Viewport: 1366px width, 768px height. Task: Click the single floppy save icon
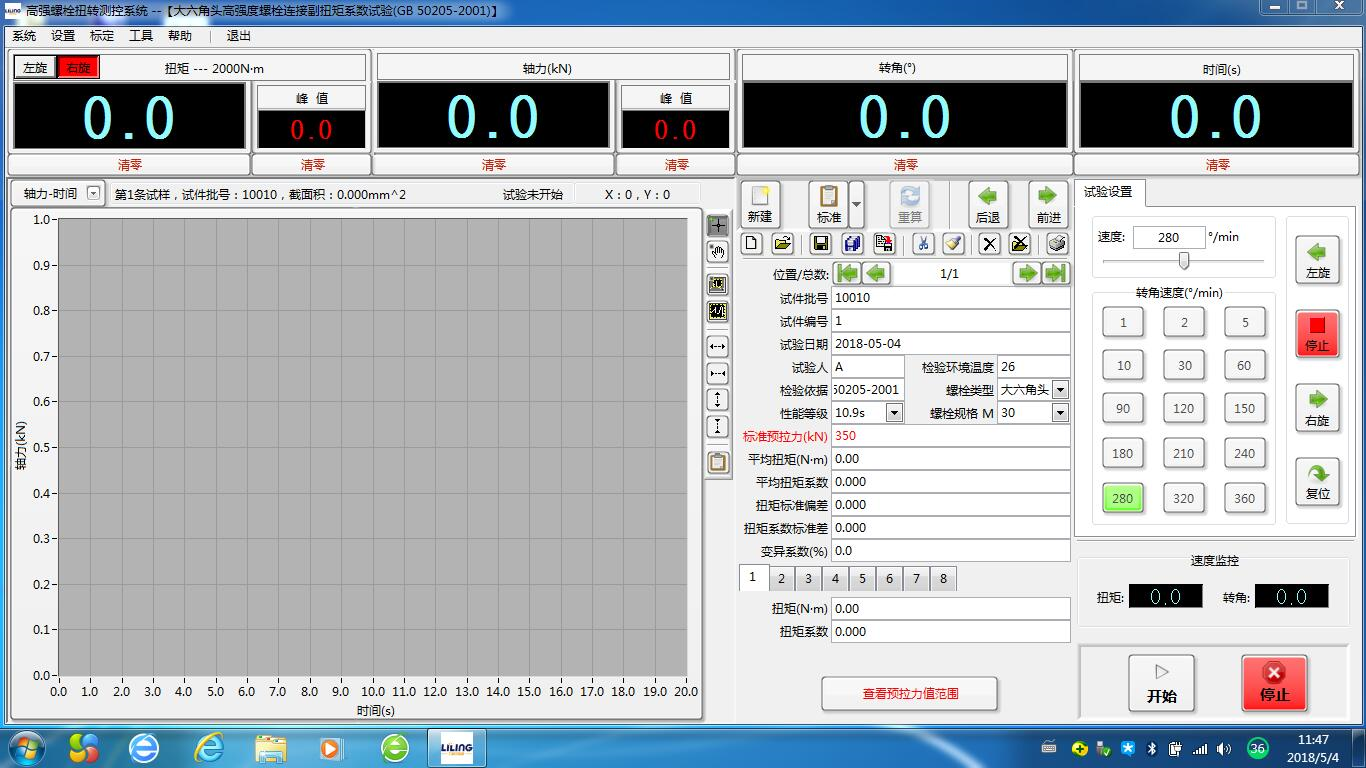(820, 243)
